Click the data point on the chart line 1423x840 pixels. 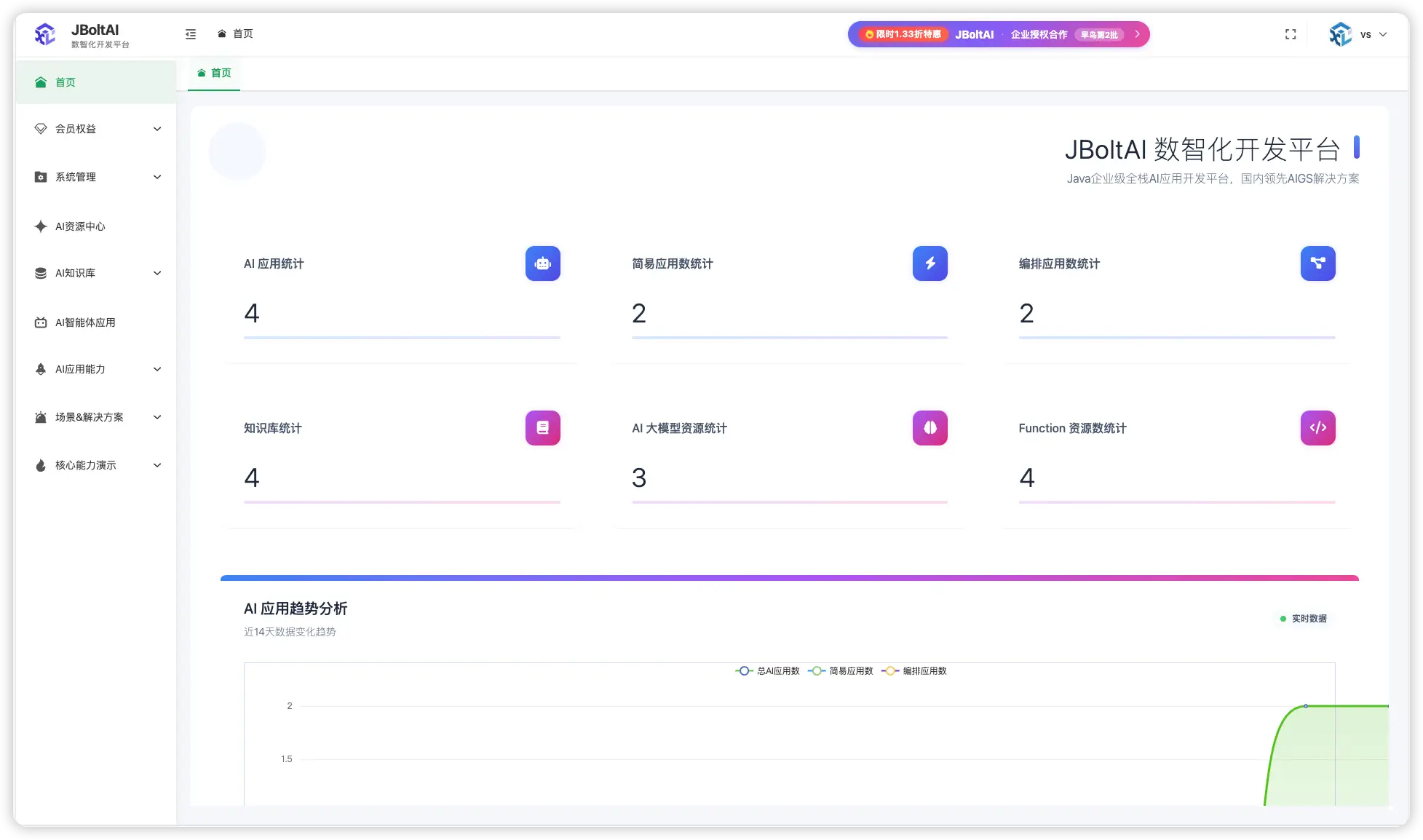1306,706
